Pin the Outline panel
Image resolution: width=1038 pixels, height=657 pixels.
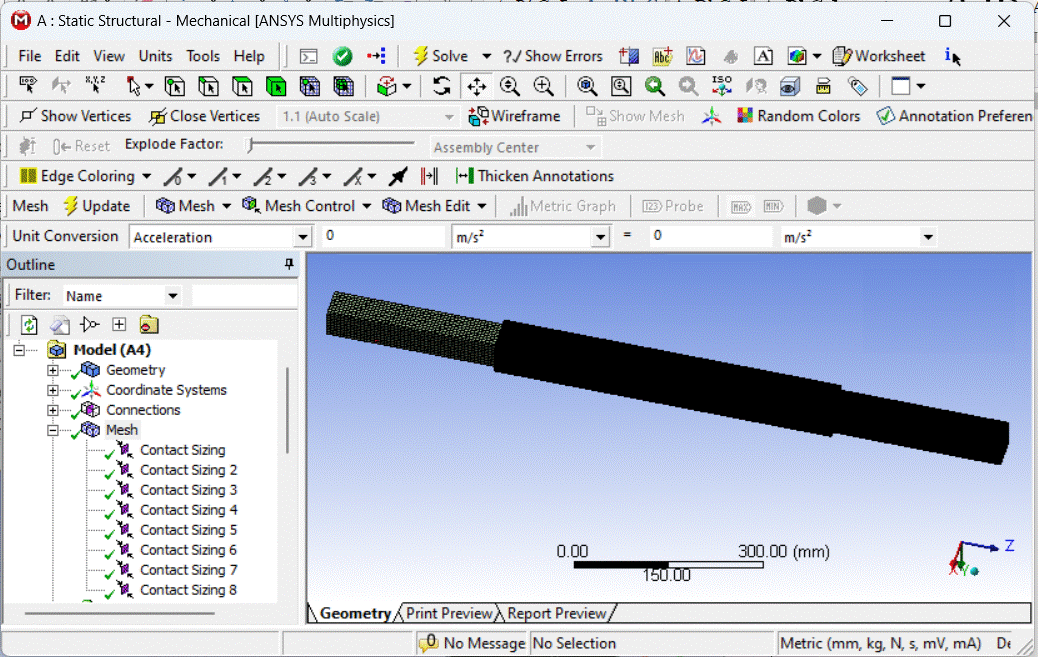289,264
